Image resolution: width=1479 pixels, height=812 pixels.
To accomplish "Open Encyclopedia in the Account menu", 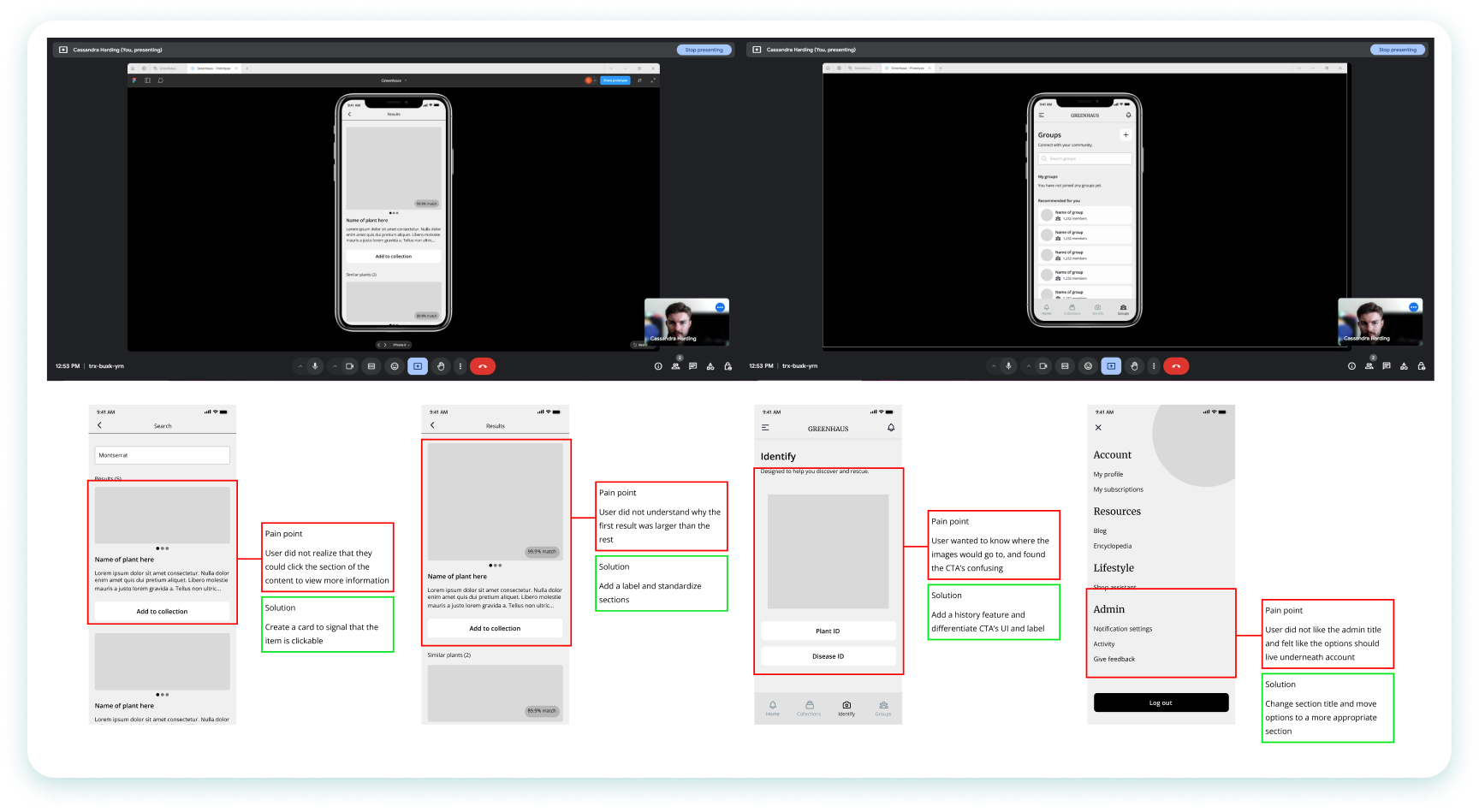I will [x=1113, y=546].
